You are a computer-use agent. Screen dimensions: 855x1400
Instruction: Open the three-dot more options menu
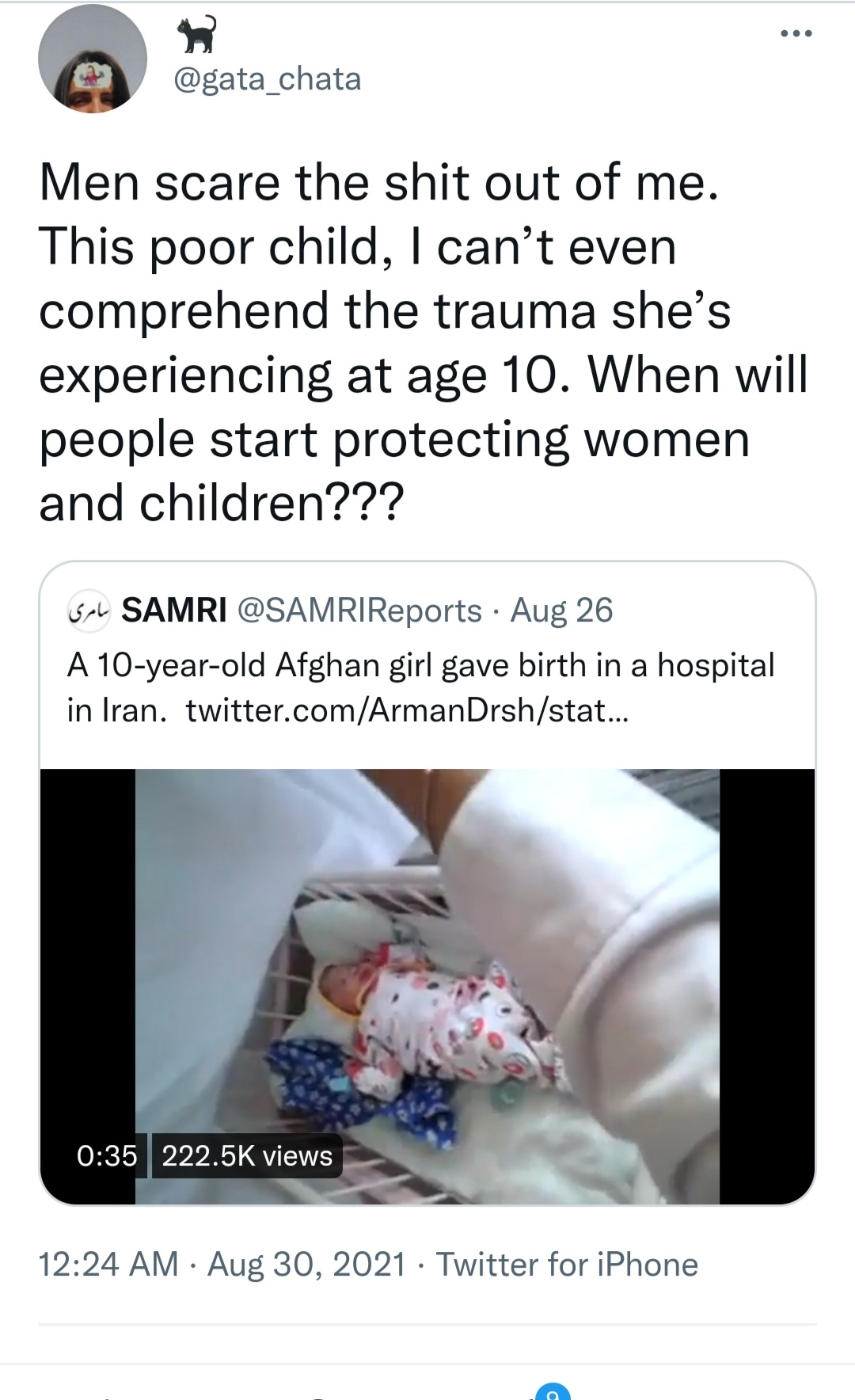796,34
